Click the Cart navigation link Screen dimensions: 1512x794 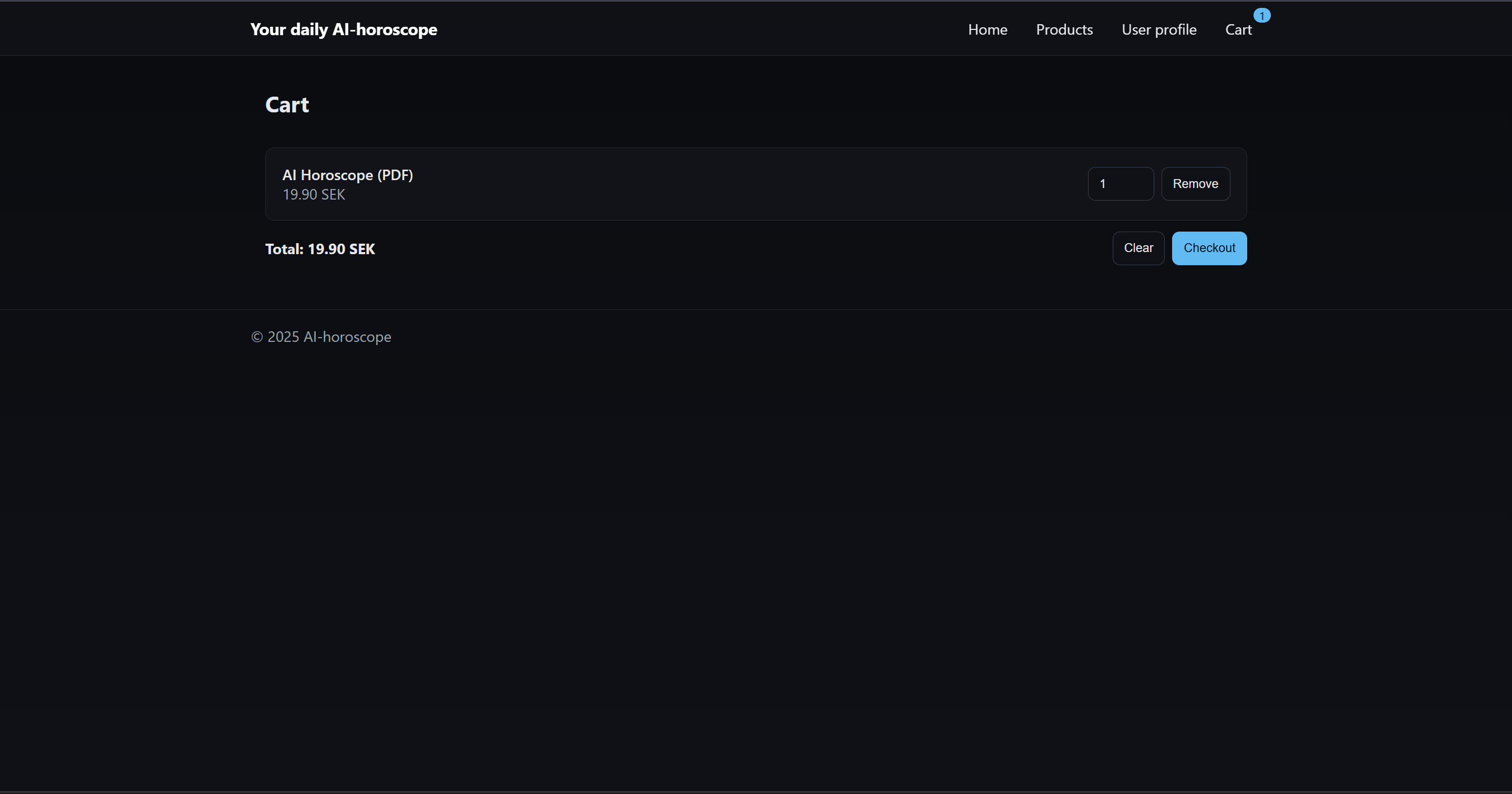pos(1238,29)
